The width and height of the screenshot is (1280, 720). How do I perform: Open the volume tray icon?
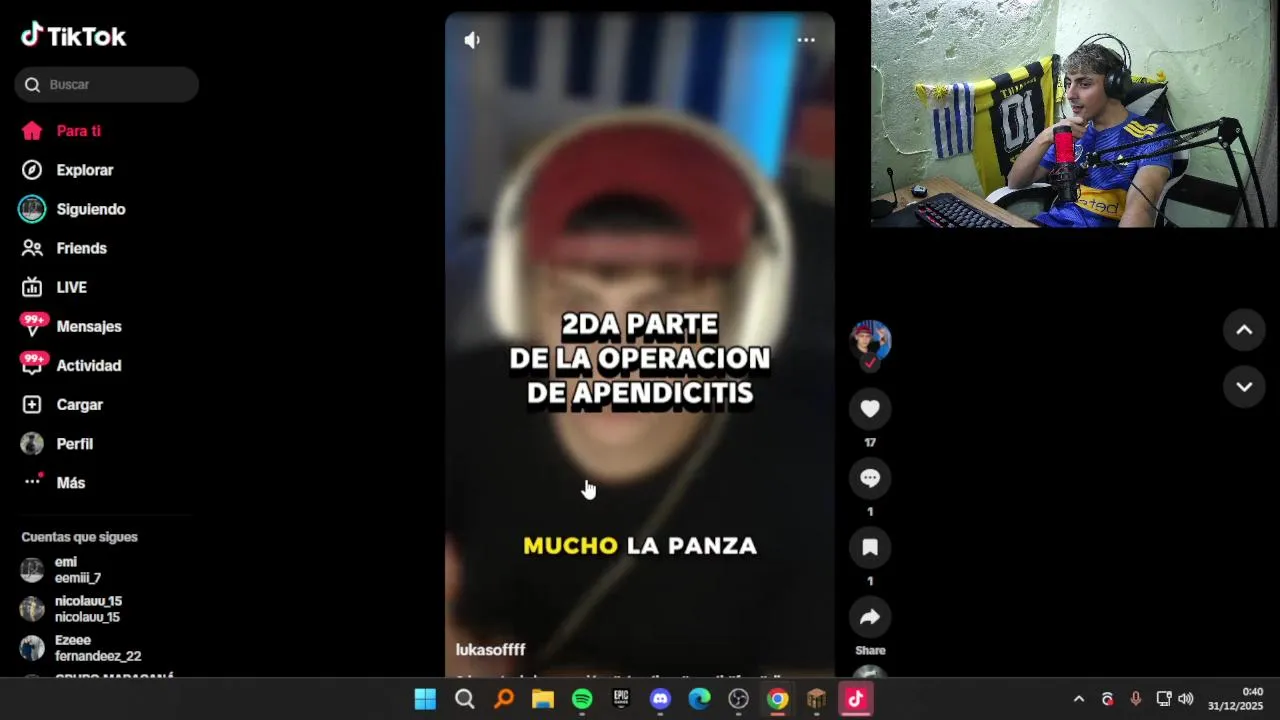tap(1186, 699)
